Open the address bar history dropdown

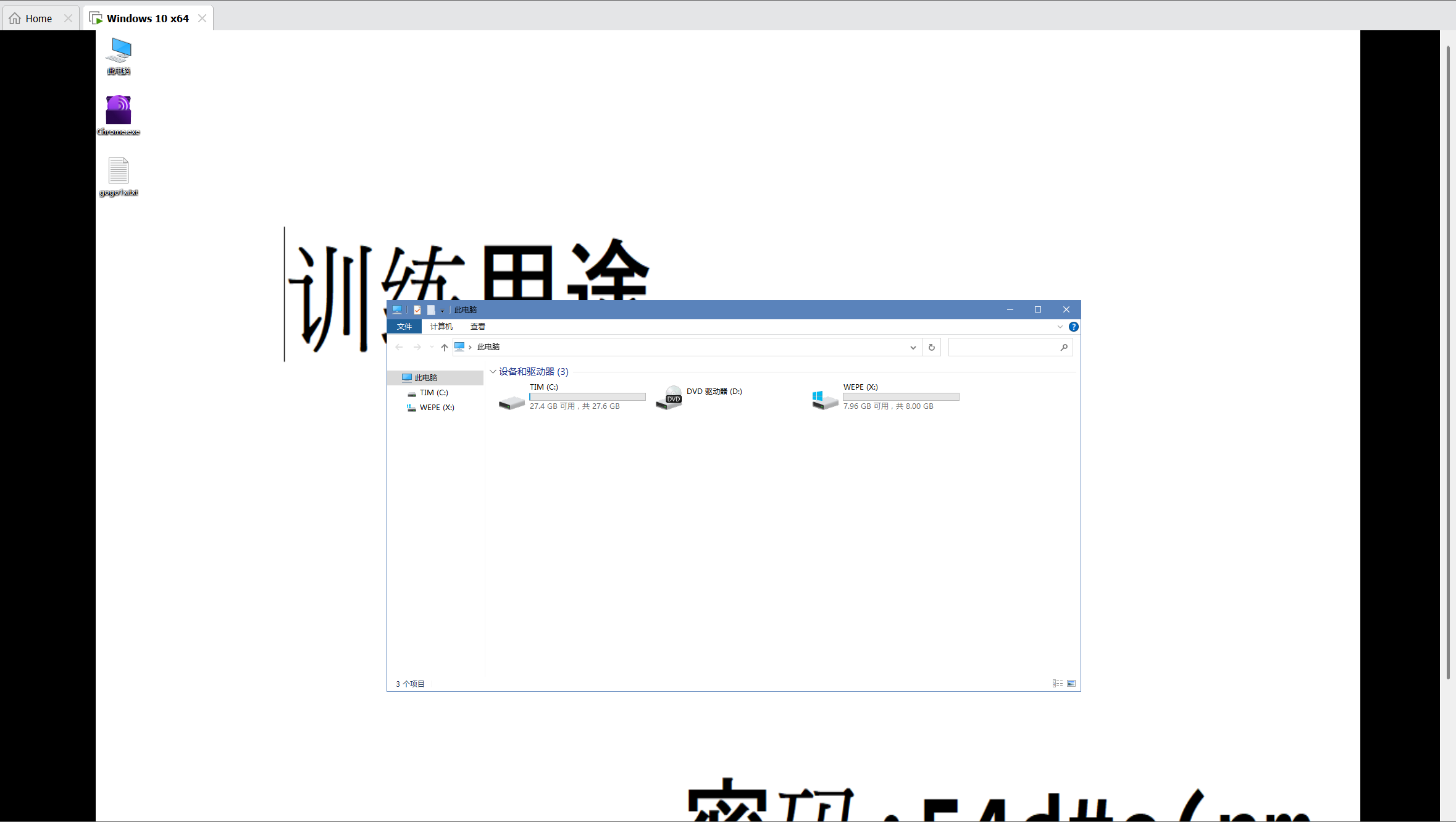(x=913, y=348)
